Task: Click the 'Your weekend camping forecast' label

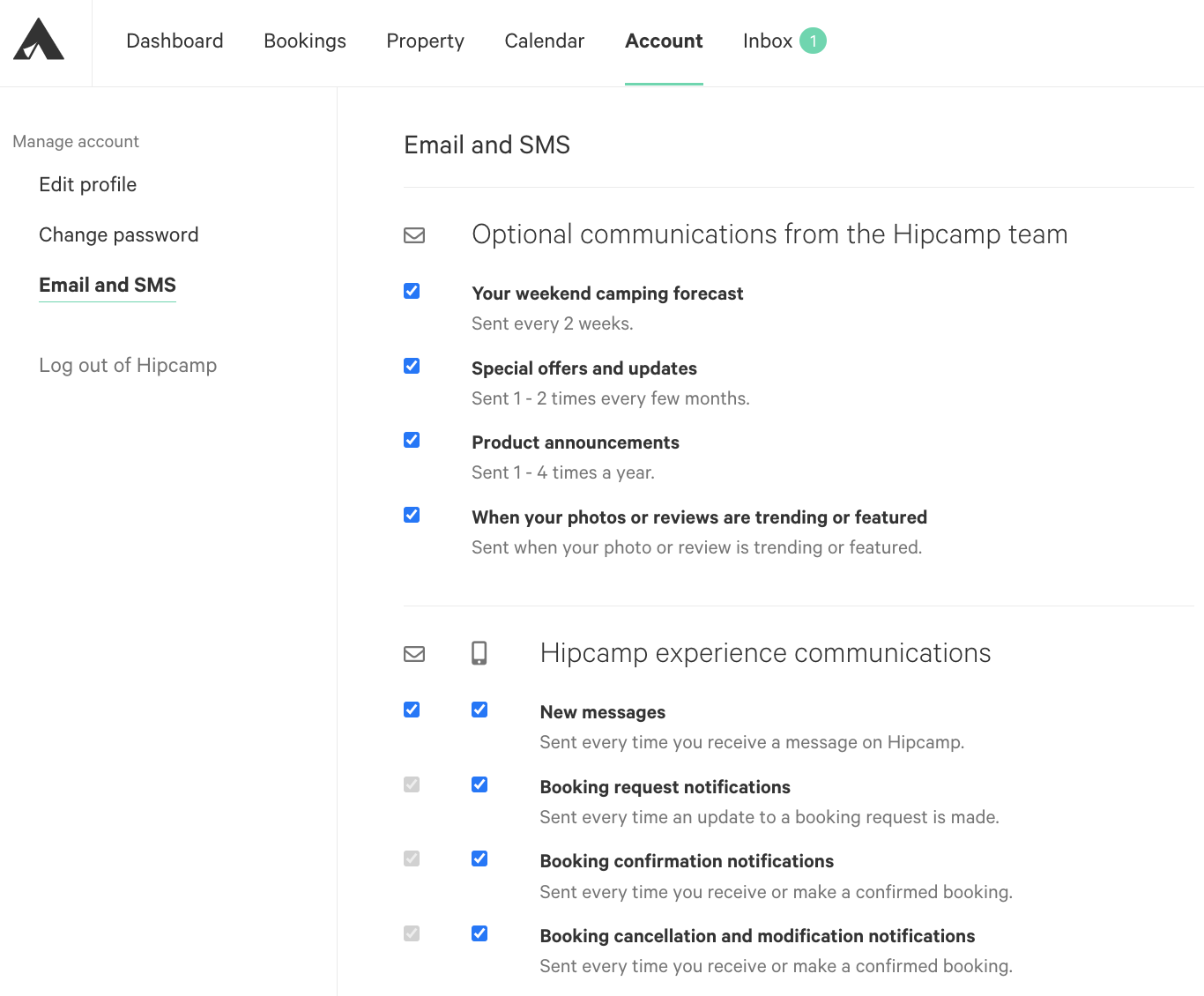Action: coord(607,294)
